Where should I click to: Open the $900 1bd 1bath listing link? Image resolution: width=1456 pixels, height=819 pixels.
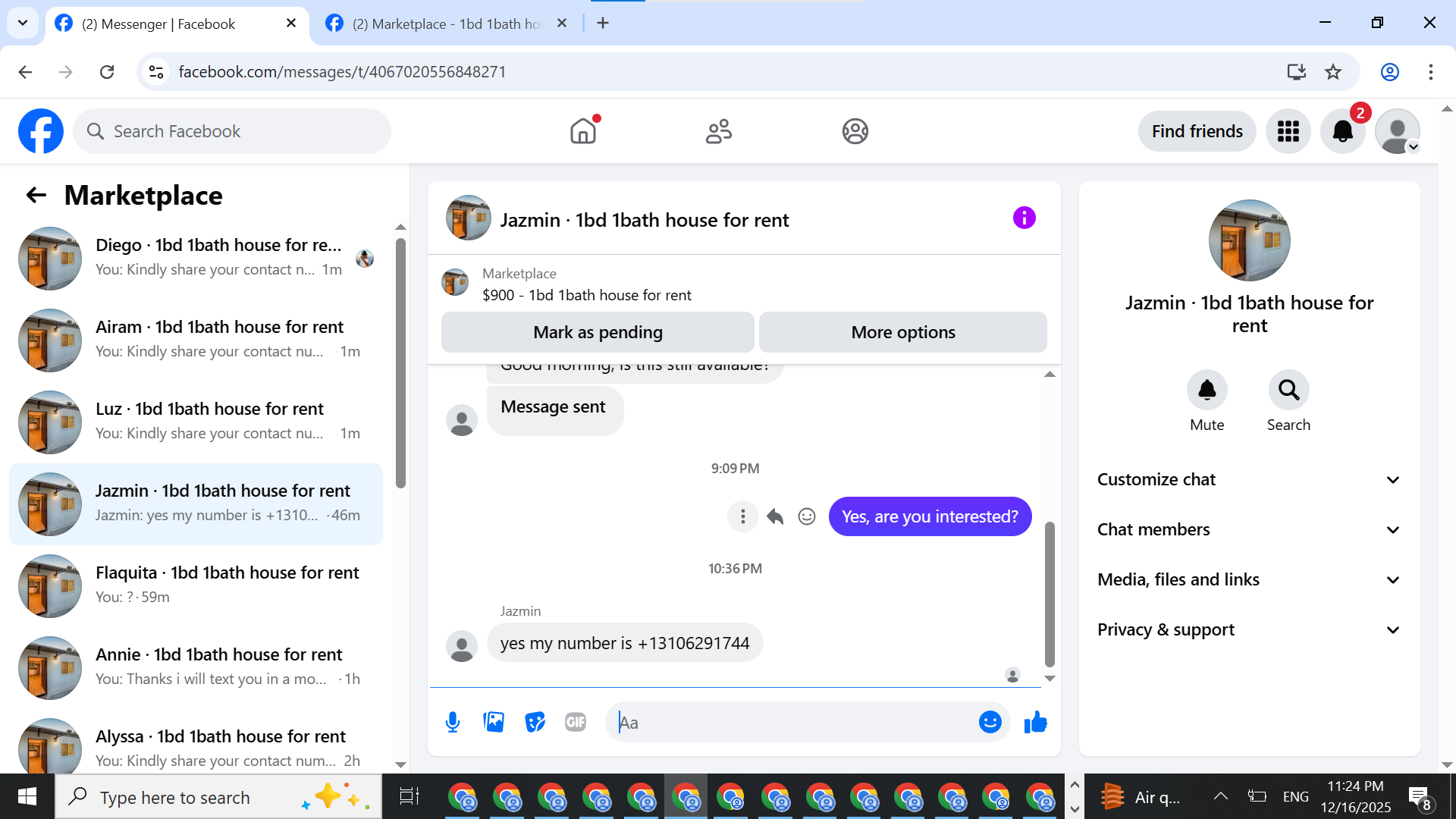587,295
